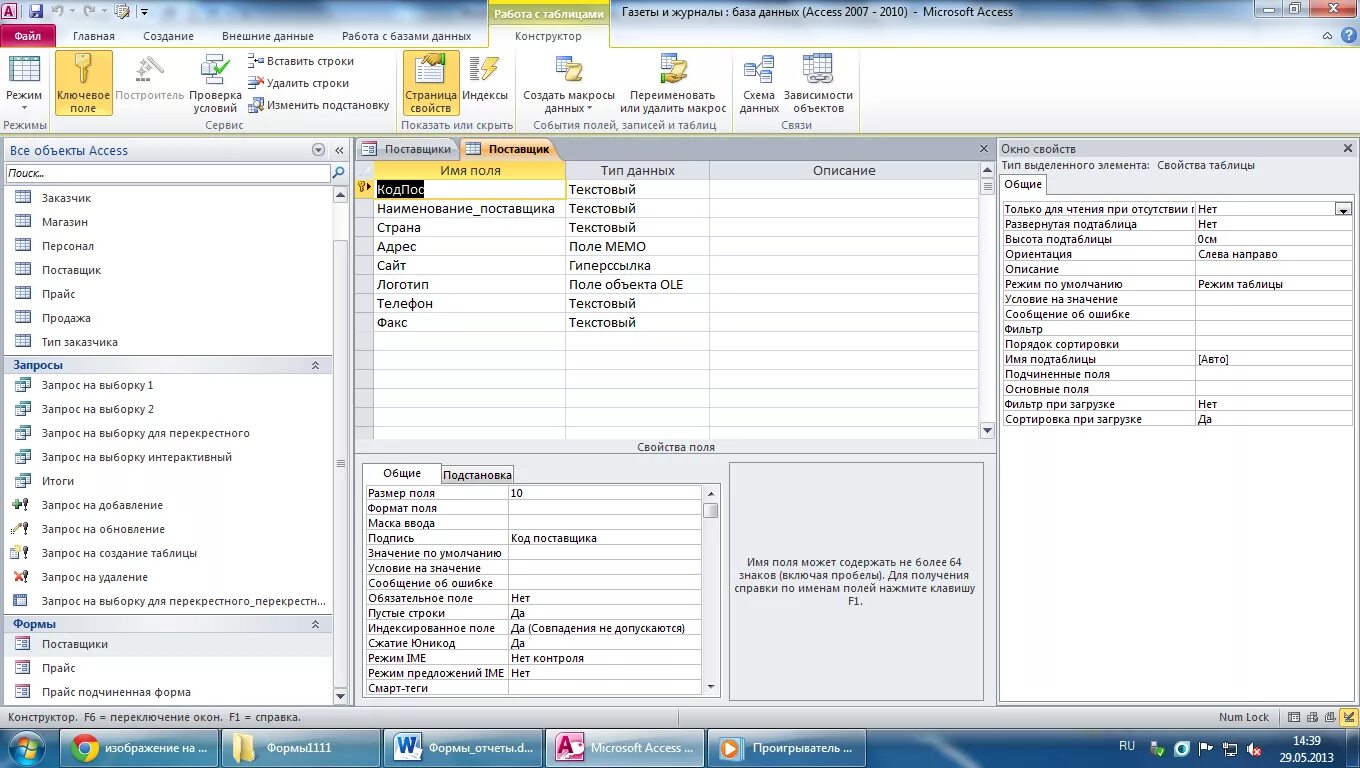The height and width of the screenshot is (768, 1360).
Task: Click data type Гиперссылка for Сайт
Action: click(637, 265)
